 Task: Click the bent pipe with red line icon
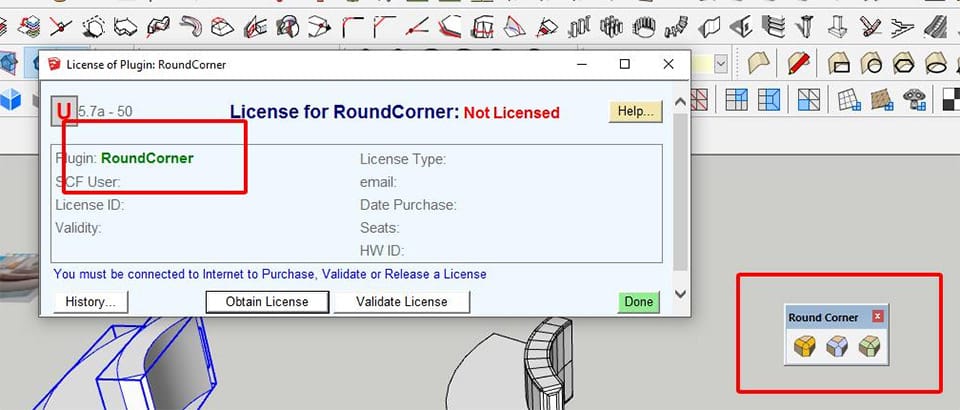click(x=159, y=27)
